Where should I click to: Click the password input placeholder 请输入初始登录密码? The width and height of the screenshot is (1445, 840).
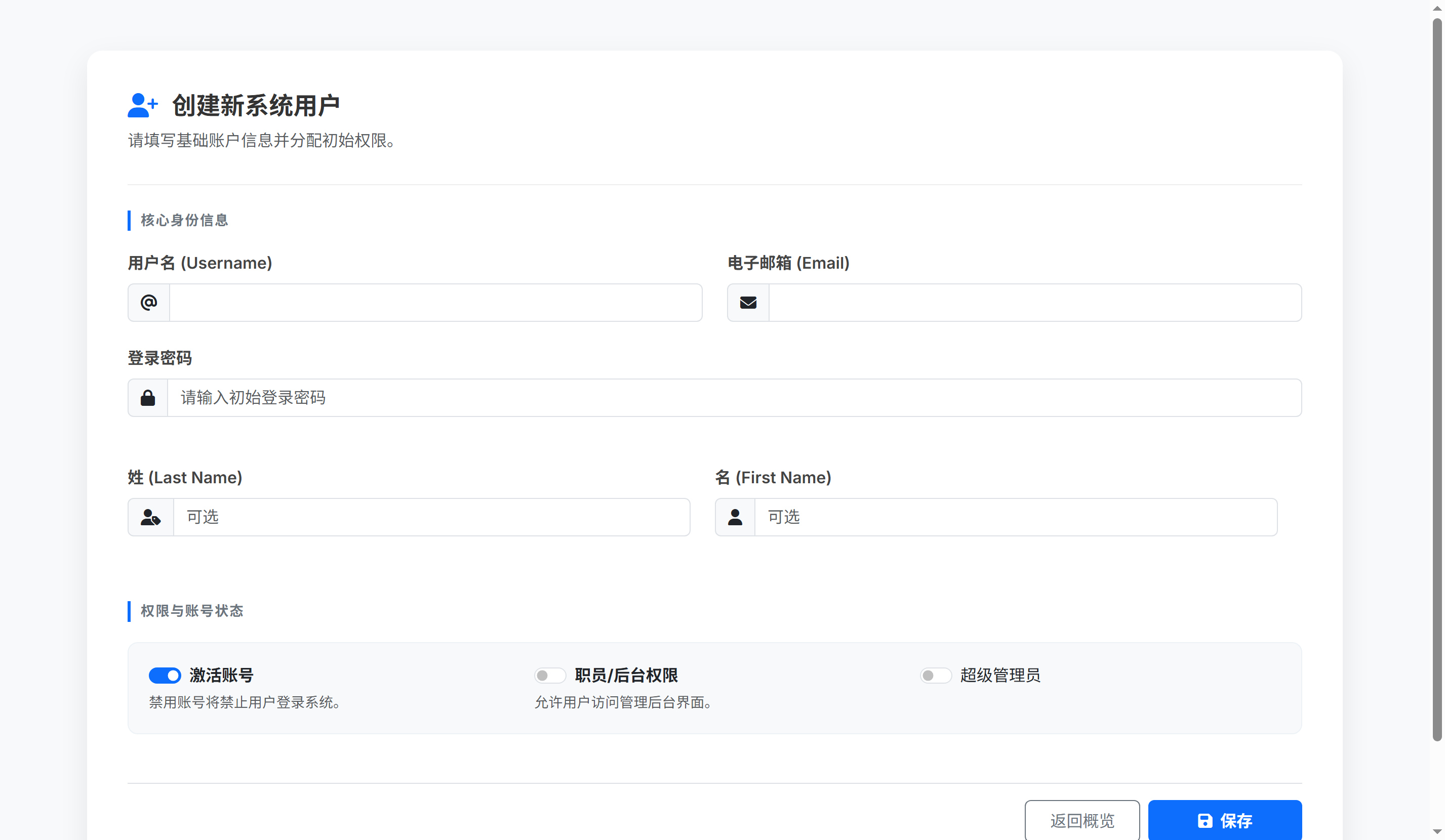[x=253, y=398]
